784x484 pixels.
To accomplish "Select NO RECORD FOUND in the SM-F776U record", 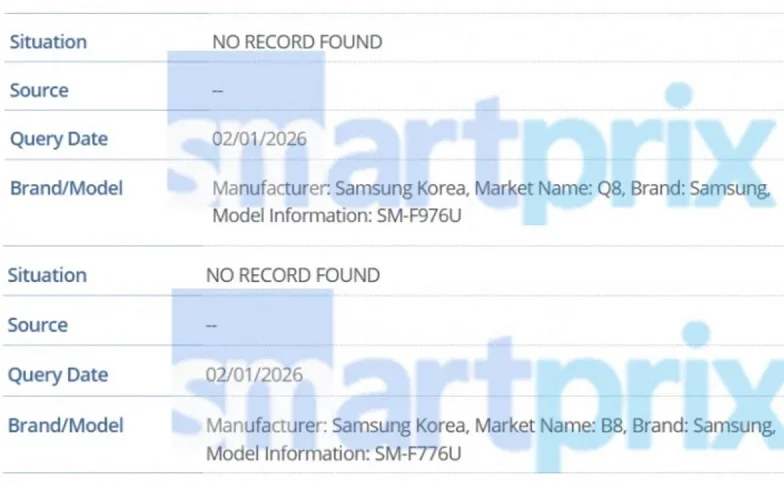I will pyautogui.click(x=292, y=275).
